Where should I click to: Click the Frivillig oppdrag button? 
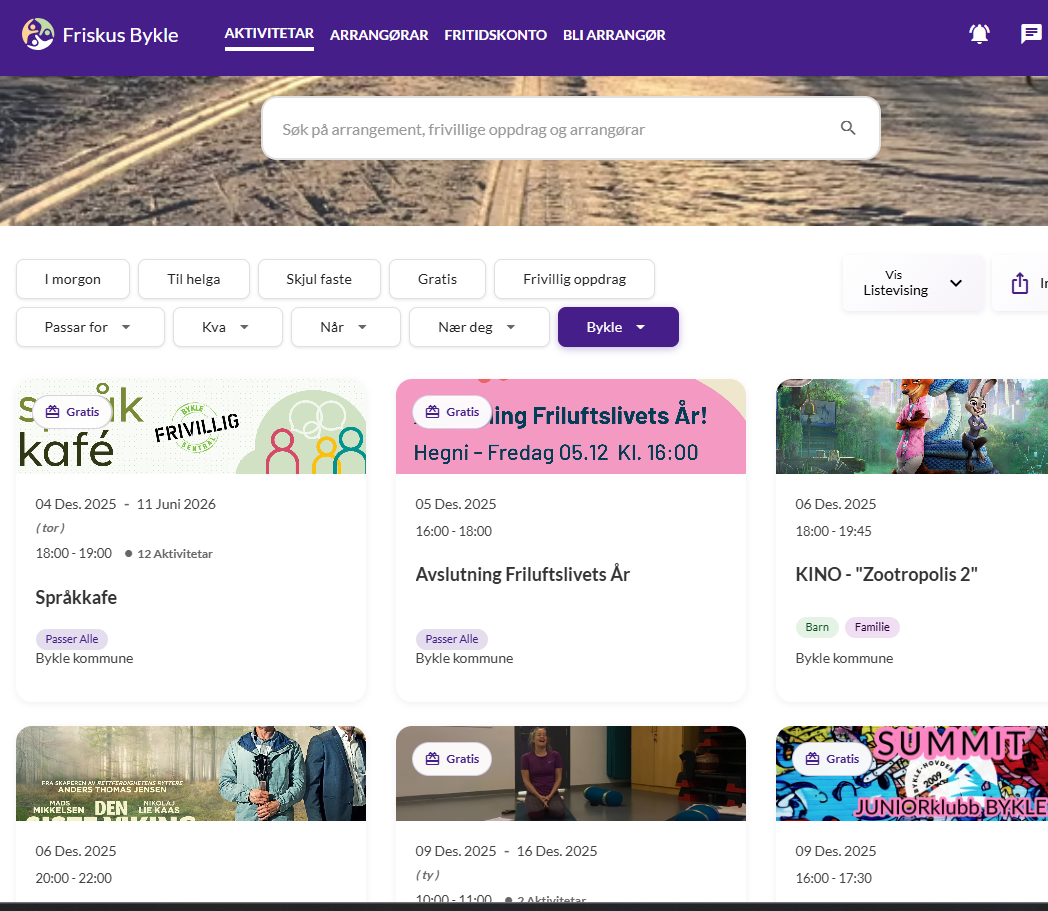574,279
